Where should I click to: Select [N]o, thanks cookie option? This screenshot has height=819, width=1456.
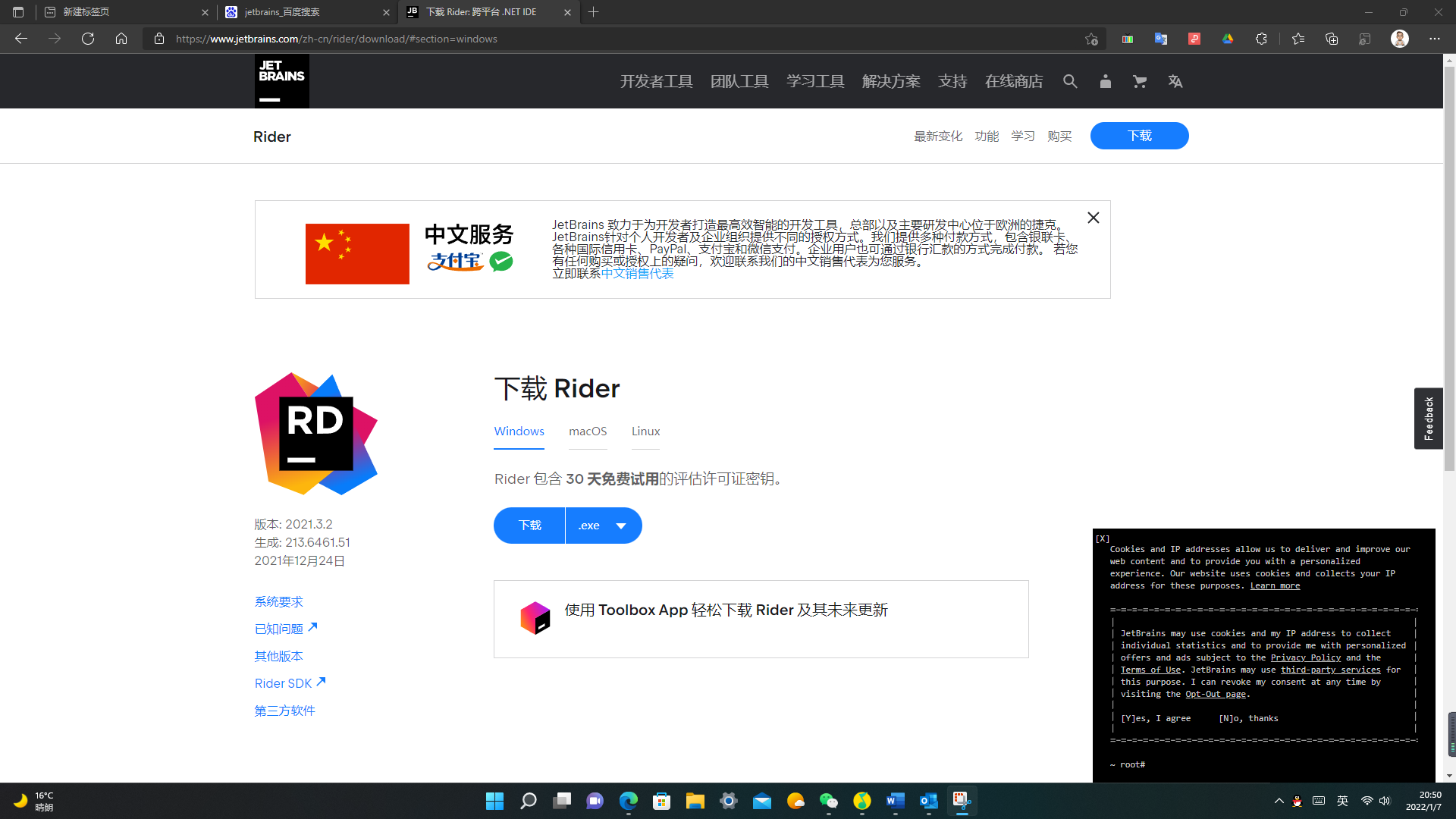tap(1248, 718)
